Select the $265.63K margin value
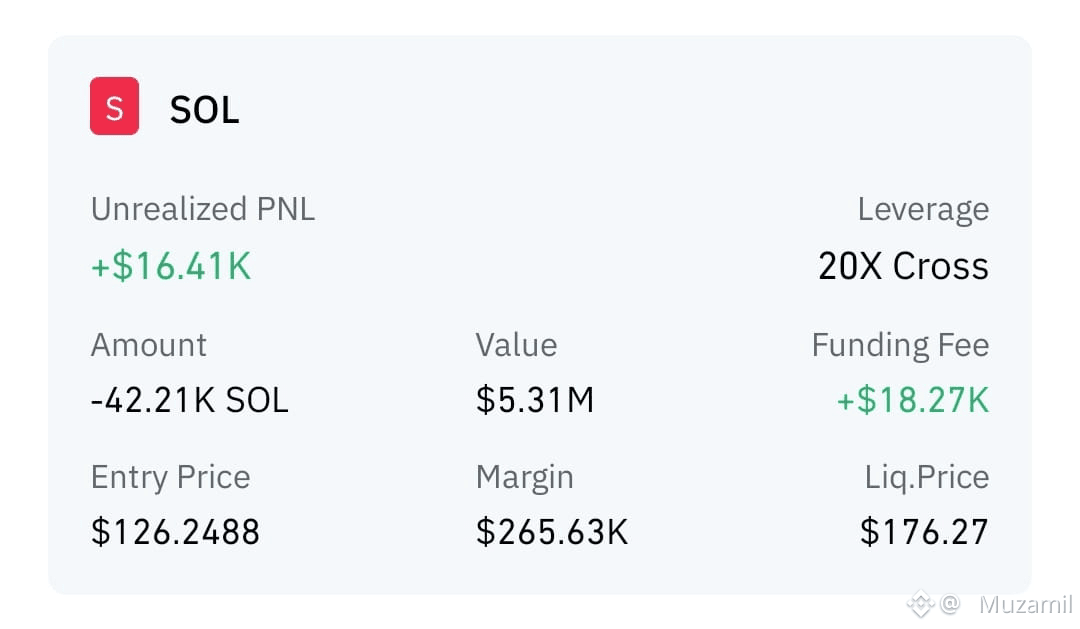 point(552,532)
